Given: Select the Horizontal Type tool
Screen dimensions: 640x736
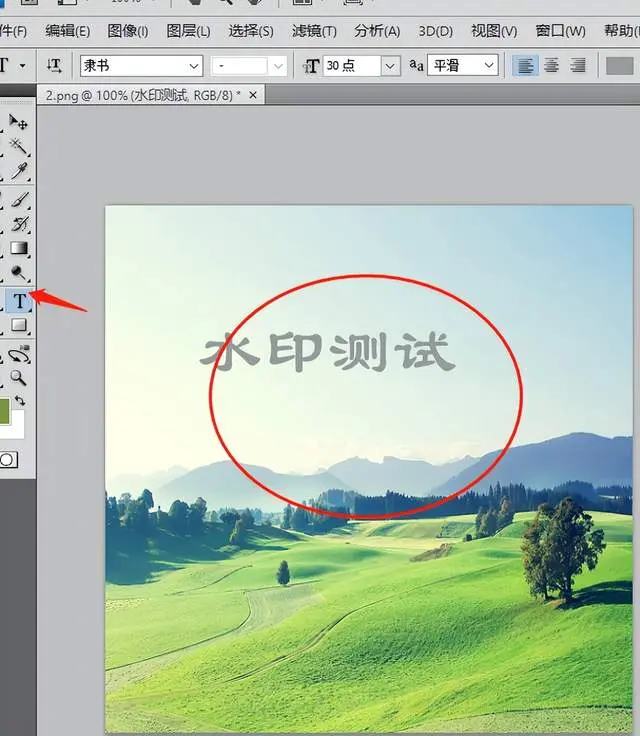Looking at the screenshot, I should pos(19,300).
